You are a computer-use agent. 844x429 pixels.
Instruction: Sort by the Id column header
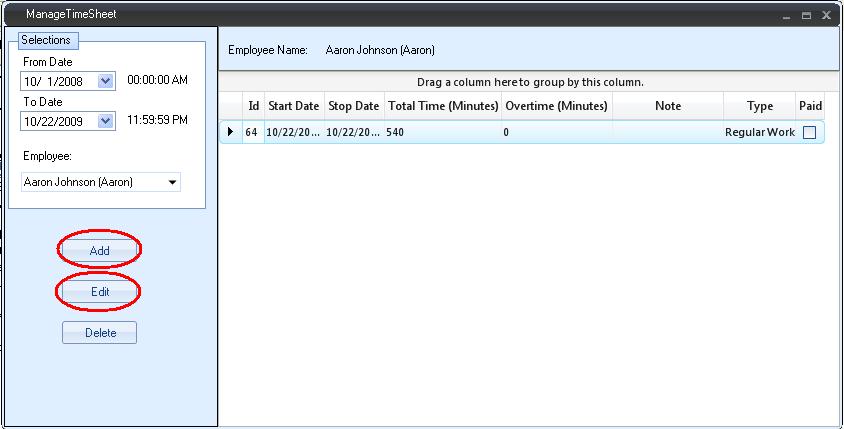253,106
